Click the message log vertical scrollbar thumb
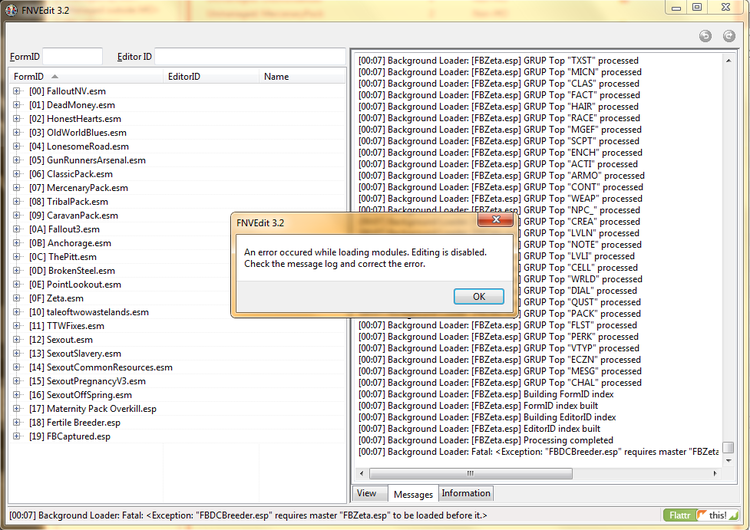The height and width of the screenshot is (530, 750). (728, 447)
